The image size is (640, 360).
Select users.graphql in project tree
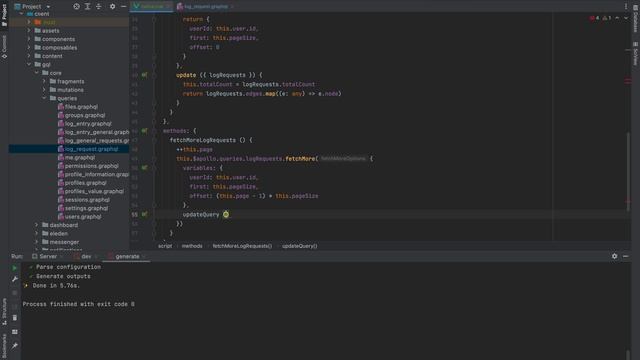tap(83, 217)
